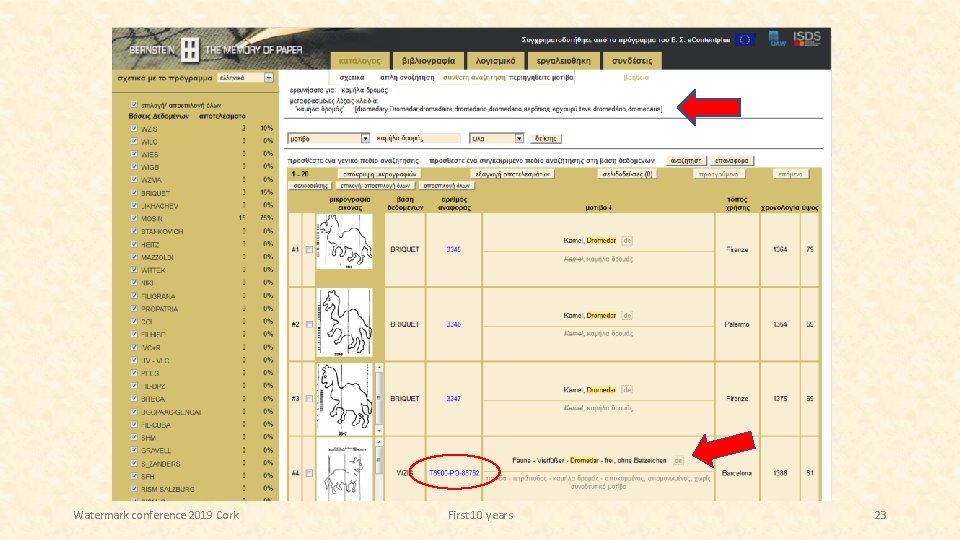Select the σχετικά sub-menu item
Viewport: 960px width, 540px height.
(351, 78)
